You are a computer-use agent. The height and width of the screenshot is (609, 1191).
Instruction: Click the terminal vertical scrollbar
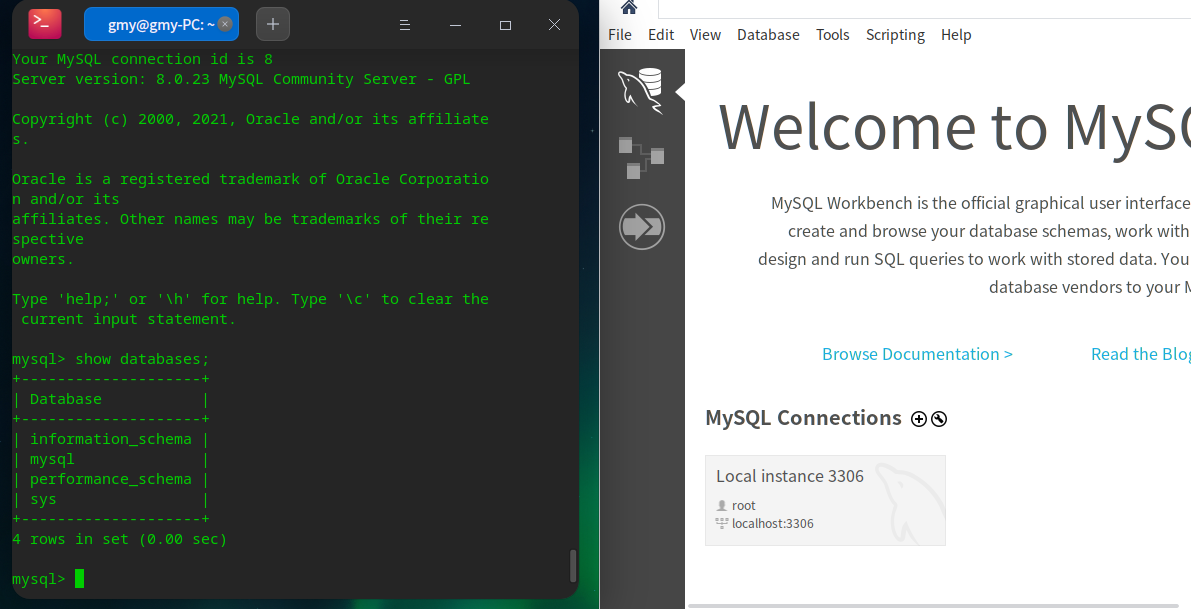point(573,566)
